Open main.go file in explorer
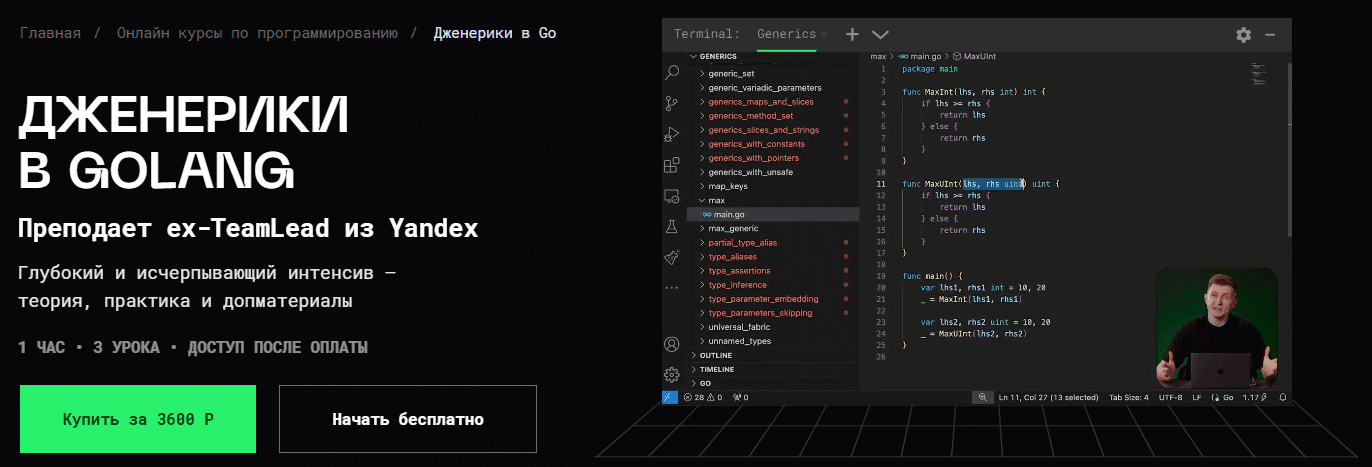 728,214
